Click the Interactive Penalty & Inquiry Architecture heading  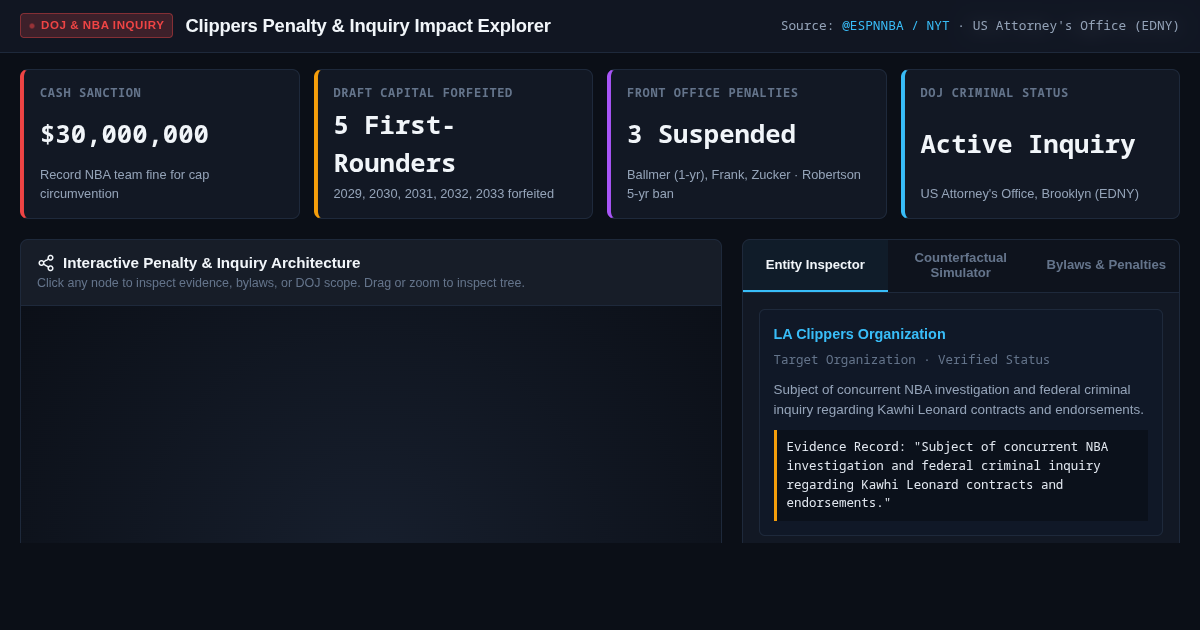211,263
